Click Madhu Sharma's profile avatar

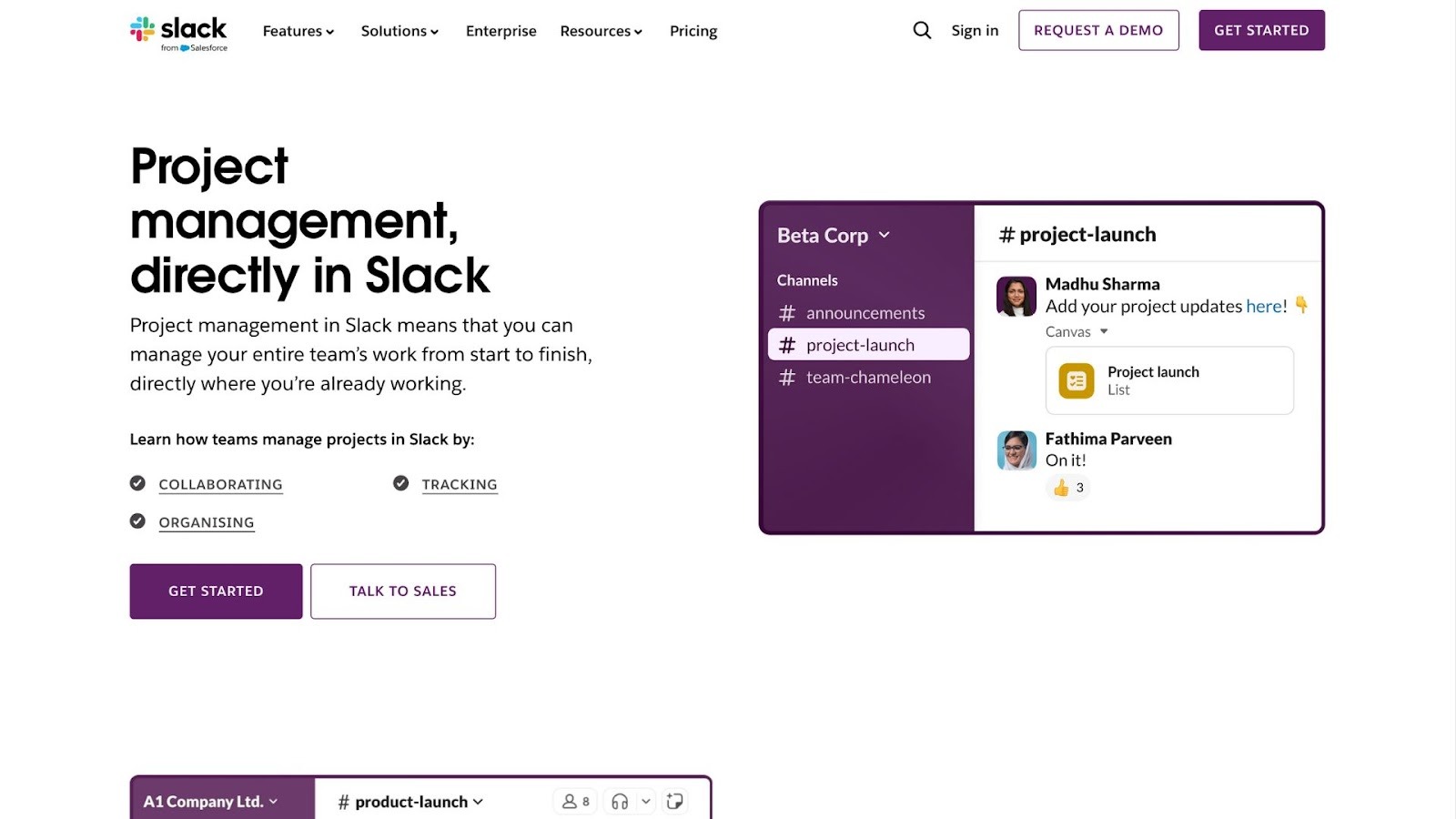[1016, 295]
